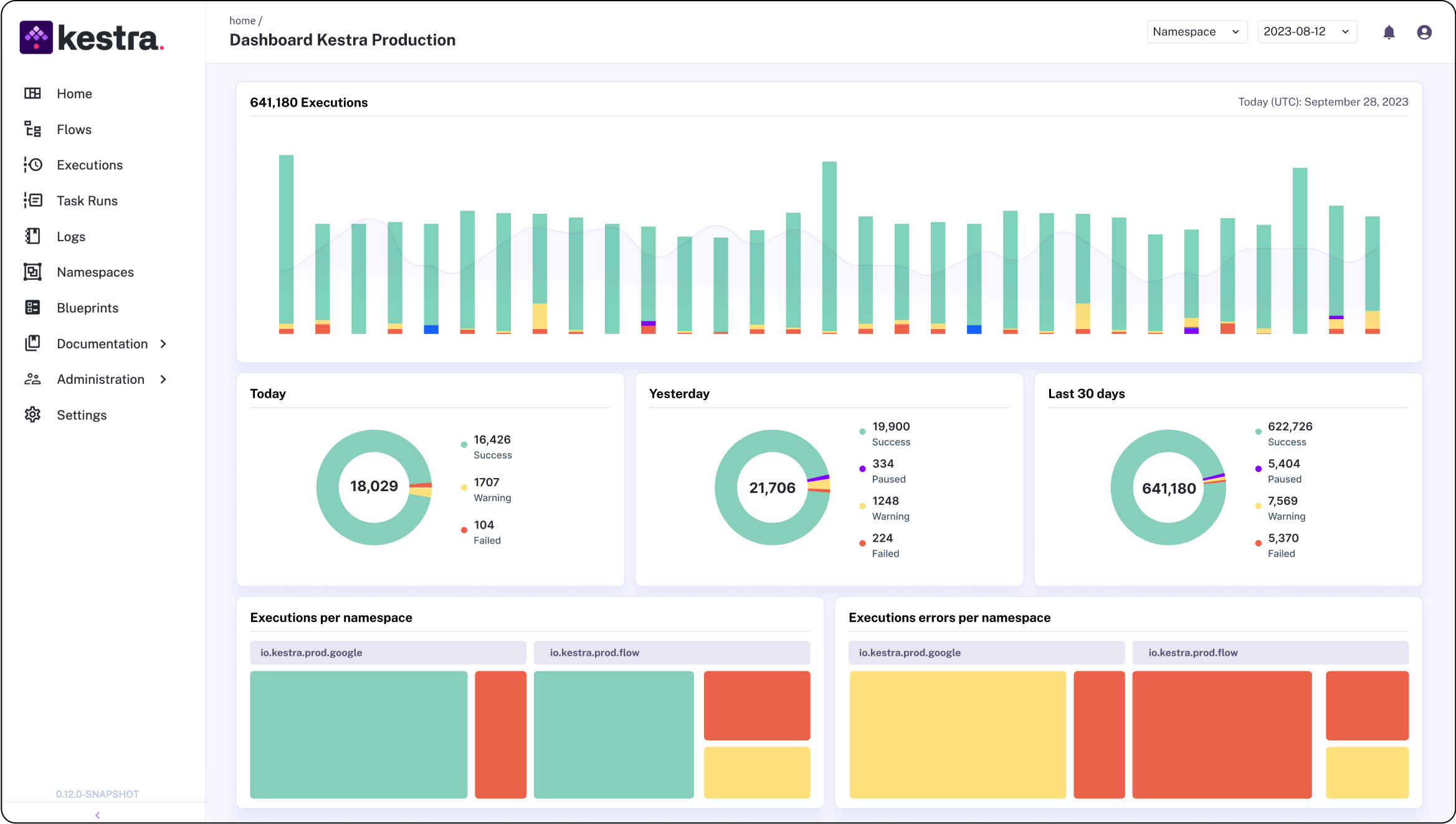This screenshot has height=824, width=1456.
Task: Open the 2023-08-12 date dropdown
Action: click(x=1306, y=32)
